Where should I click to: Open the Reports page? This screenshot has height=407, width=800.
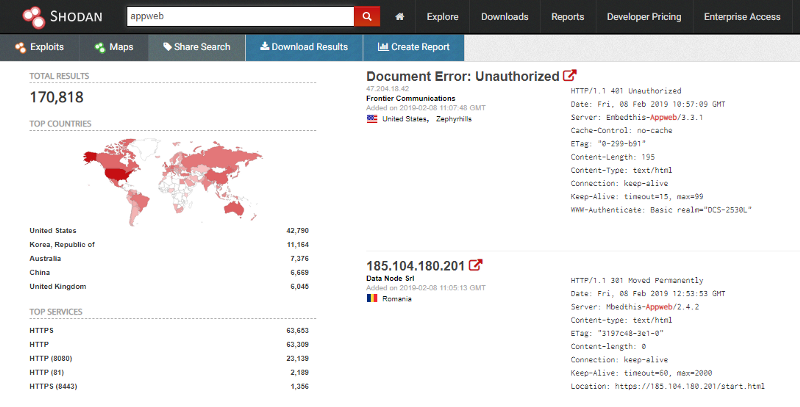click(x=567, y=17)
